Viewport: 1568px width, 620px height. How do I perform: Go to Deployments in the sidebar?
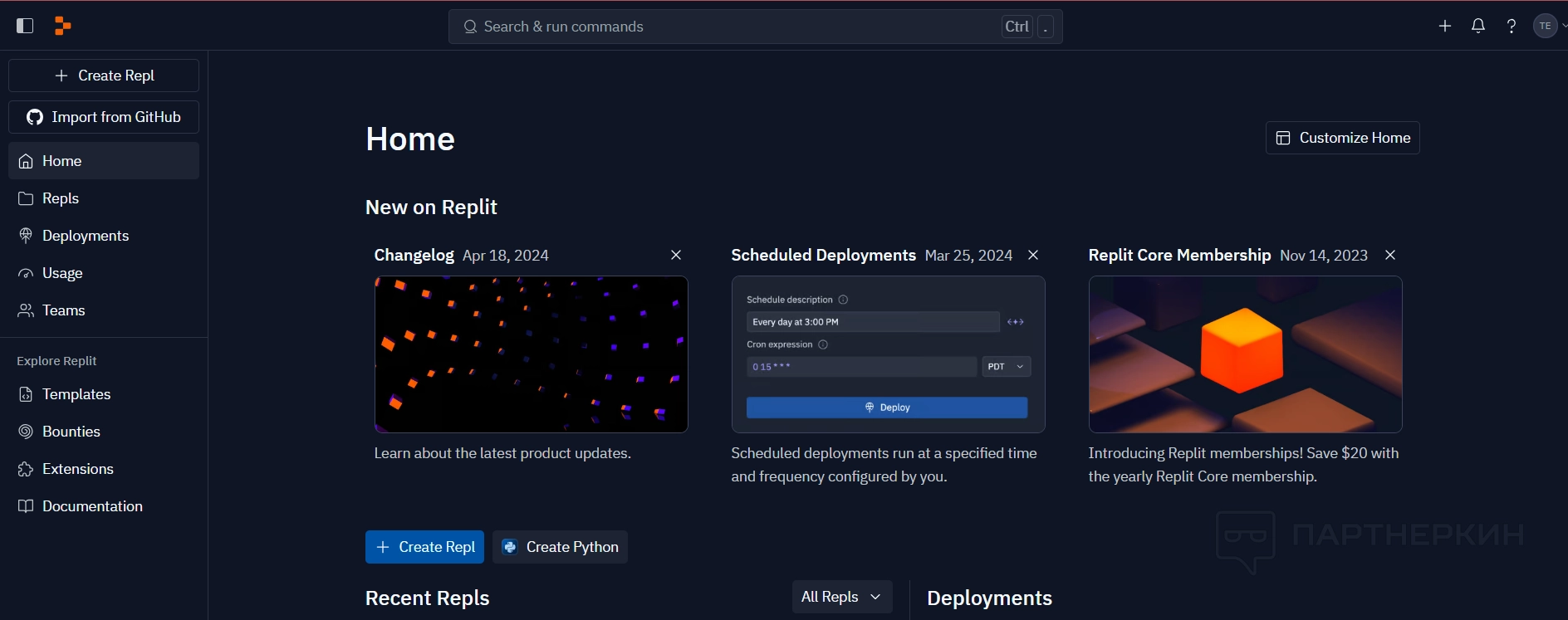click(85, 236)
